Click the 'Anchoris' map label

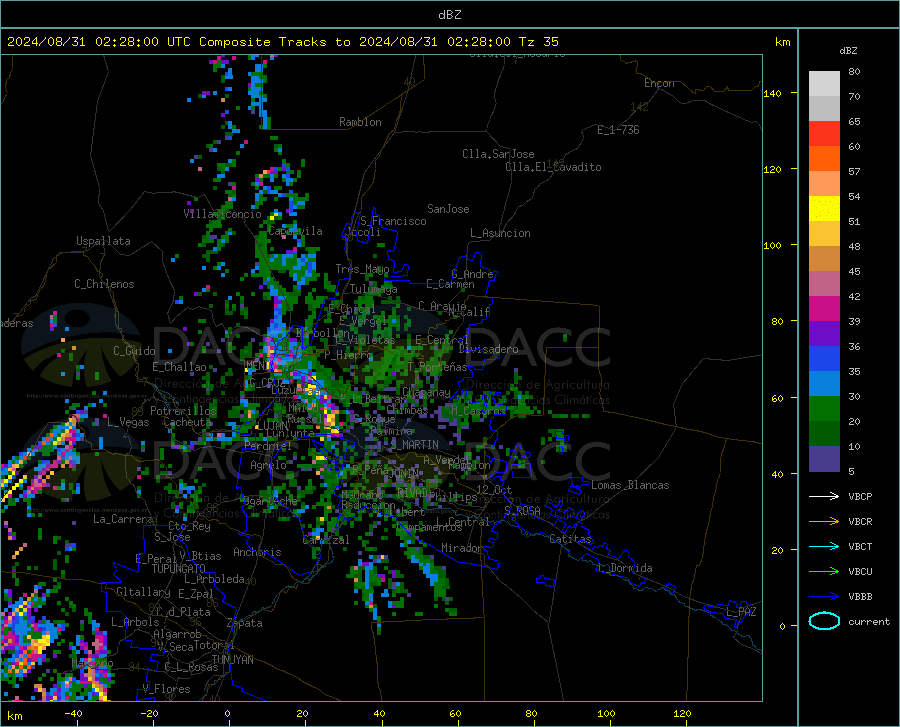click(x=257, y=552)
